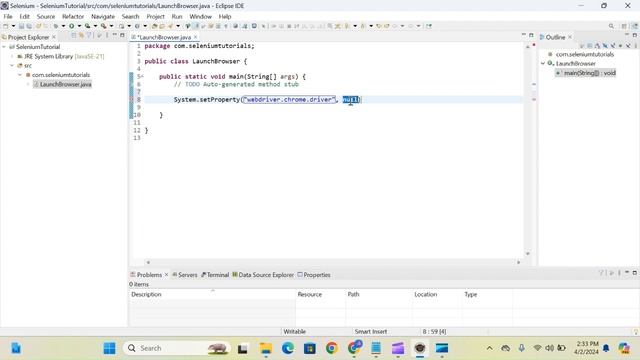Open the Edit menu
The image size is (640, 360).
(x=24, y=16)
